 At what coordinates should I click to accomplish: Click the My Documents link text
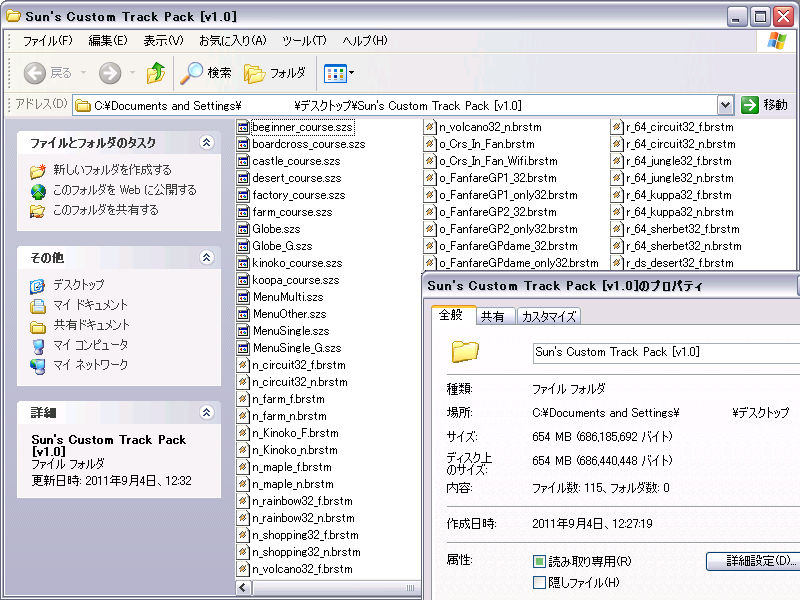pos(90,305)
